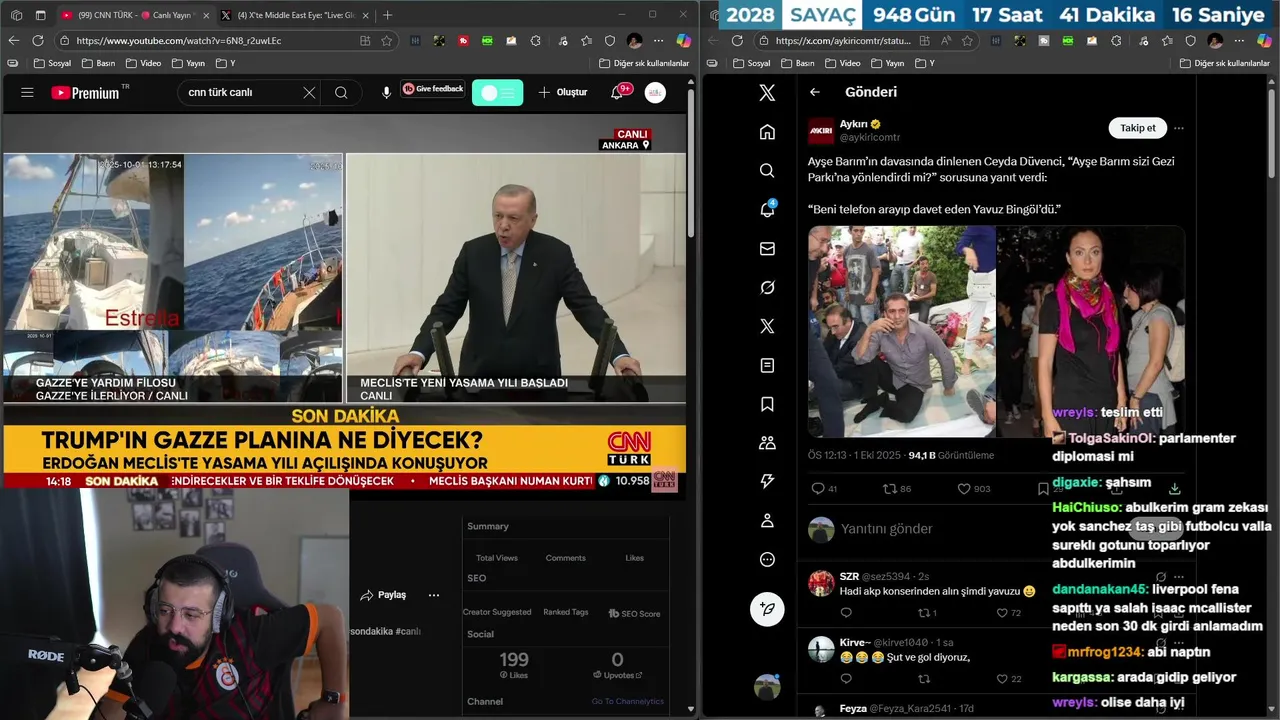Screen dimensions: 1280x720
Task: Start YouTube voice search microphone
Action: click(x=386, y=92)
